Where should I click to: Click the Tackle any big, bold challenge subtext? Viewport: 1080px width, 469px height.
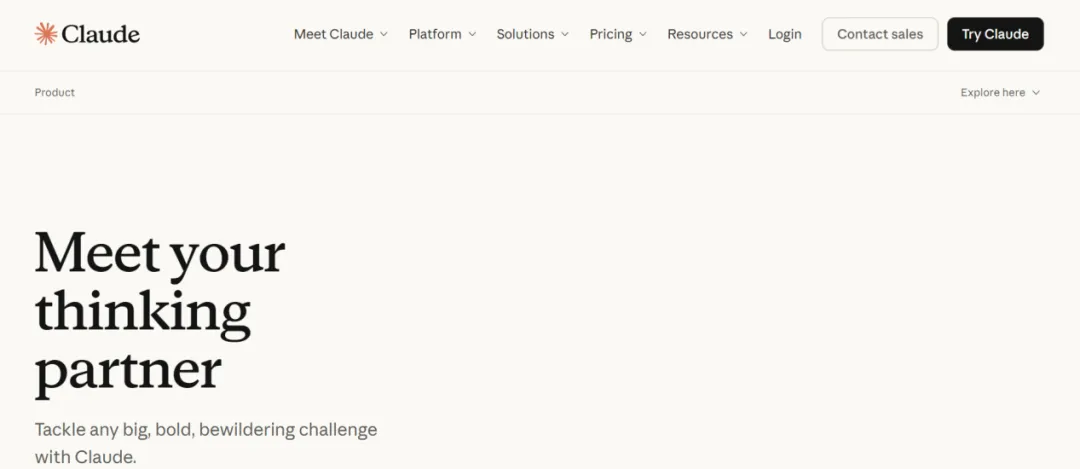(x=206, y=442)
